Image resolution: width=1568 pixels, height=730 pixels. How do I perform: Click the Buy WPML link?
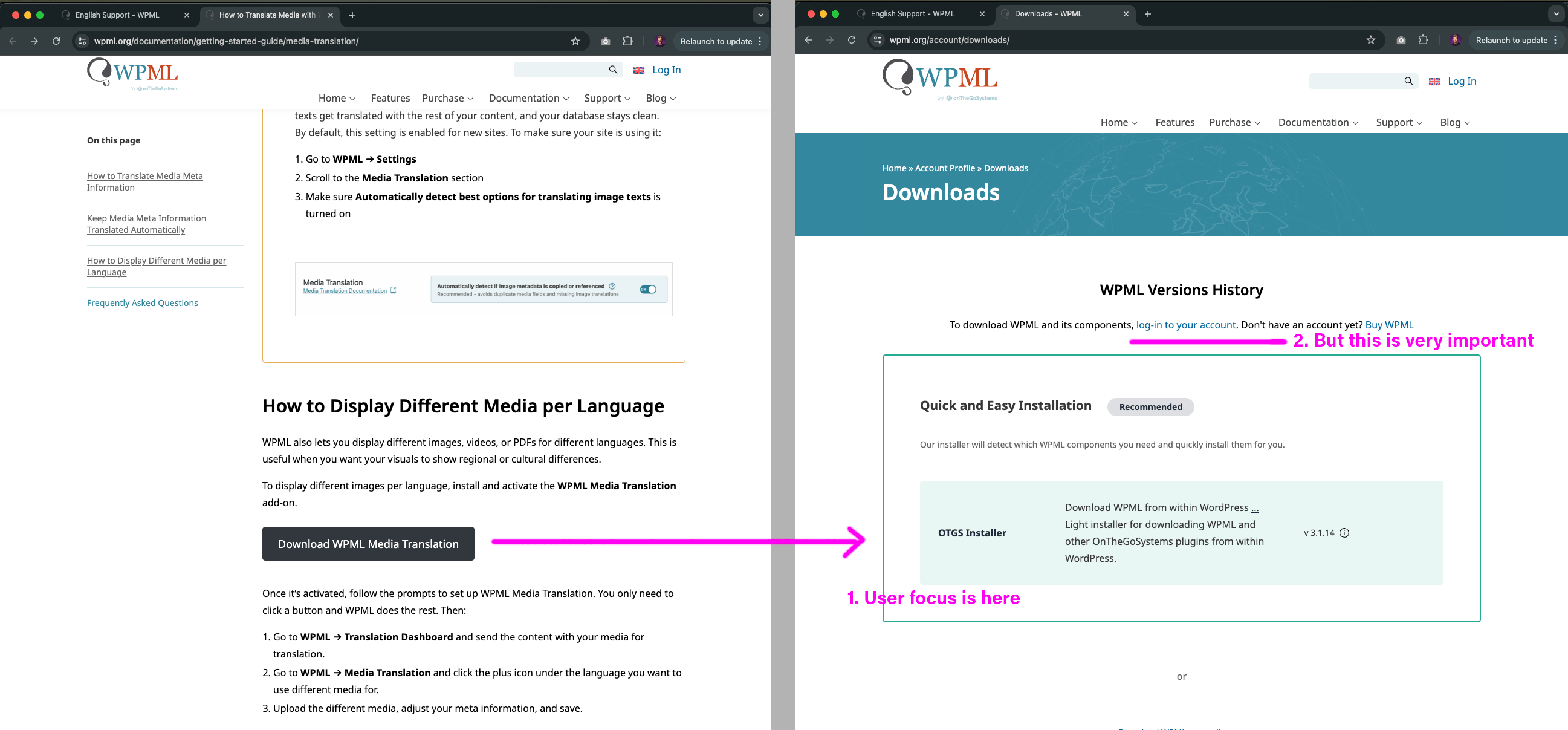[1388, 325]
